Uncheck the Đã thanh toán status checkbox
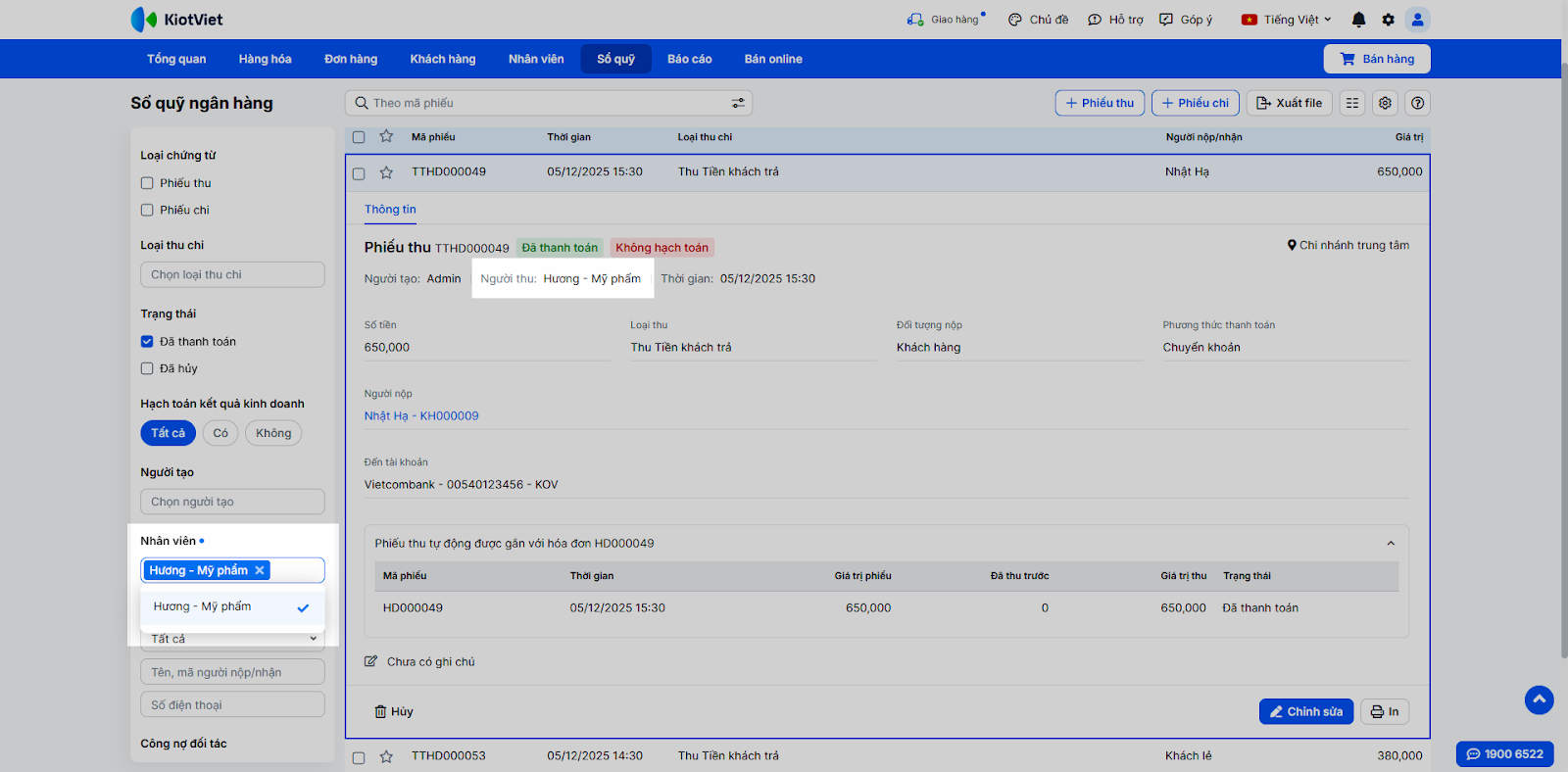This screenshot has height=772, width=1568. [x=147, y=342]
